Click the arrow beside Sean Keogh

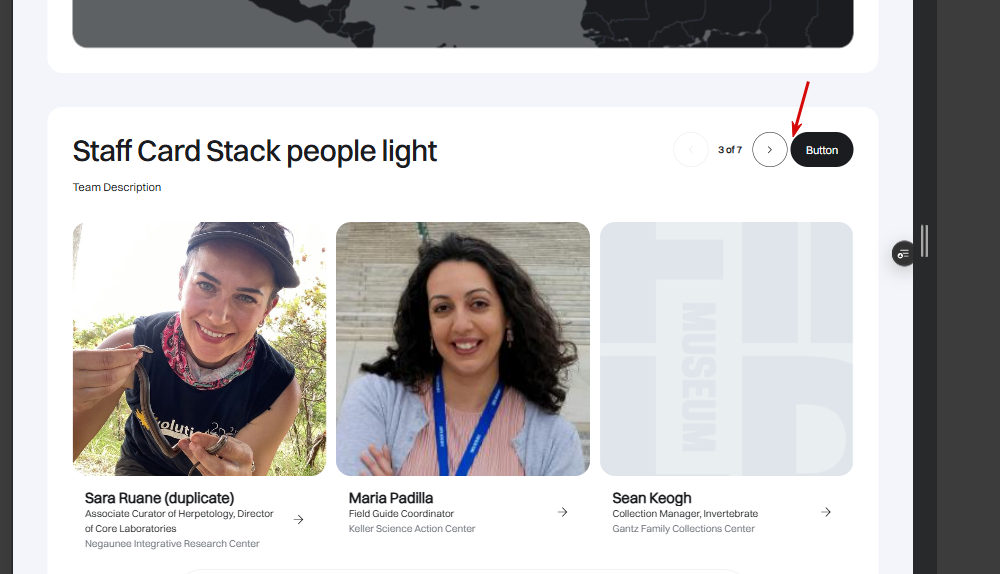coord(826,512)
